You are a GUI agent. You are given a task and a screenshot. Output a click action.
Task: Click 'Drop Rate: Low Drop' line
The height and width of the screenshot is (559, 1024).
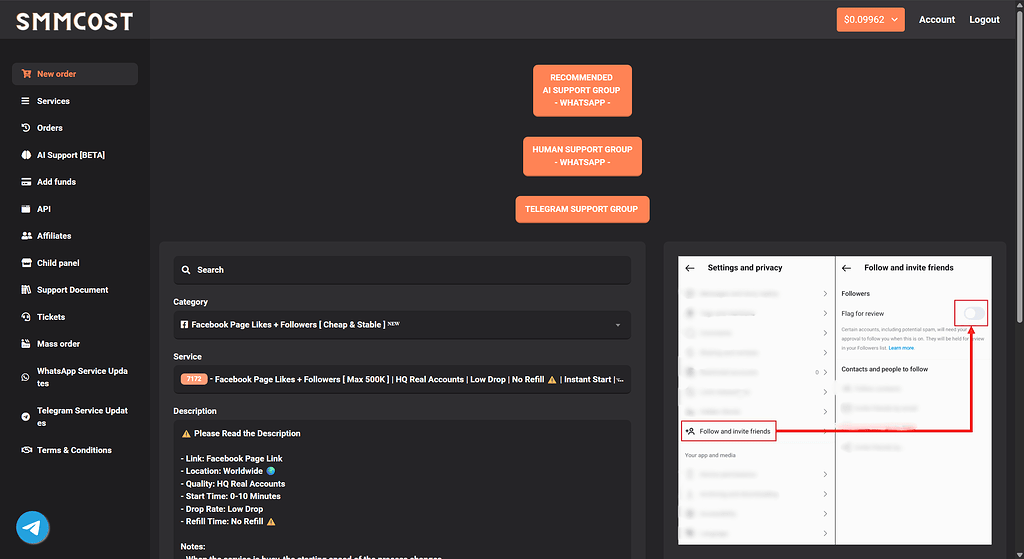coord(222,509)
